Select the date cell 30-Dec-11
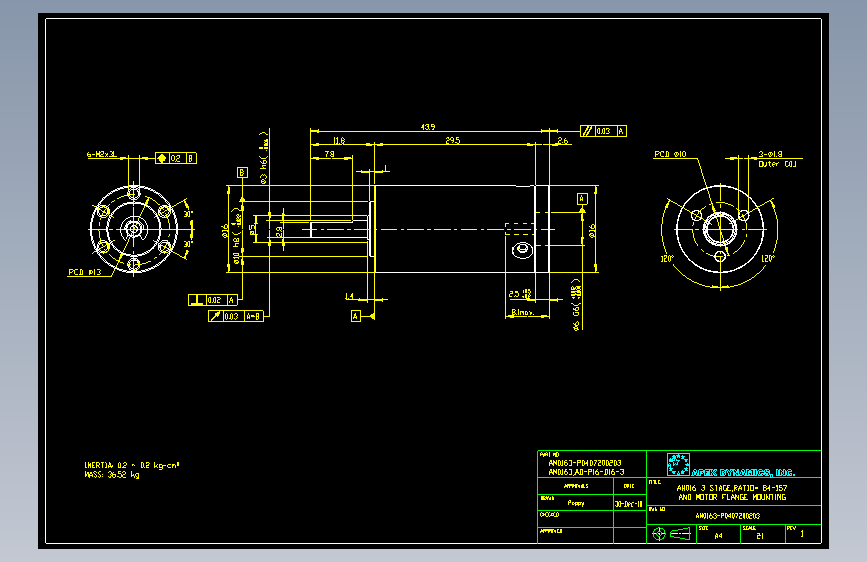The width and height of the screenshot is (867, 562). (629, 504)
